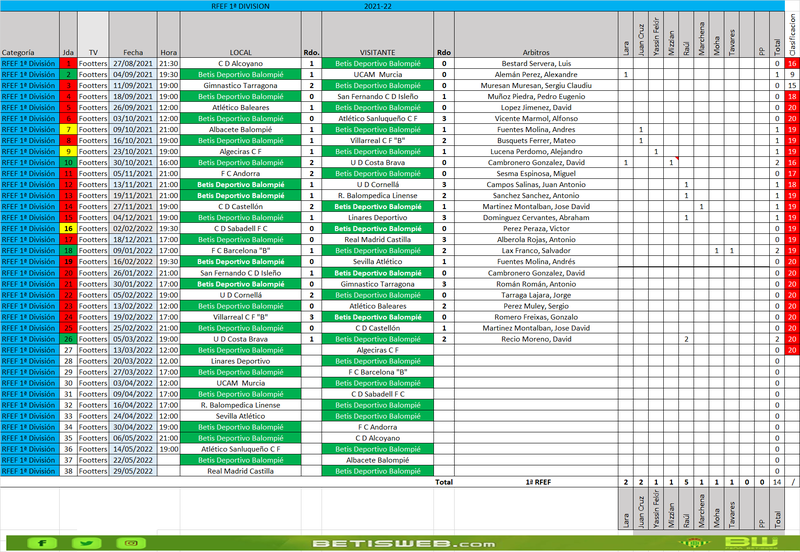This screenshot has width=800, height=552.
Task: Click the TV column header
Action: [x=93, y=34]
